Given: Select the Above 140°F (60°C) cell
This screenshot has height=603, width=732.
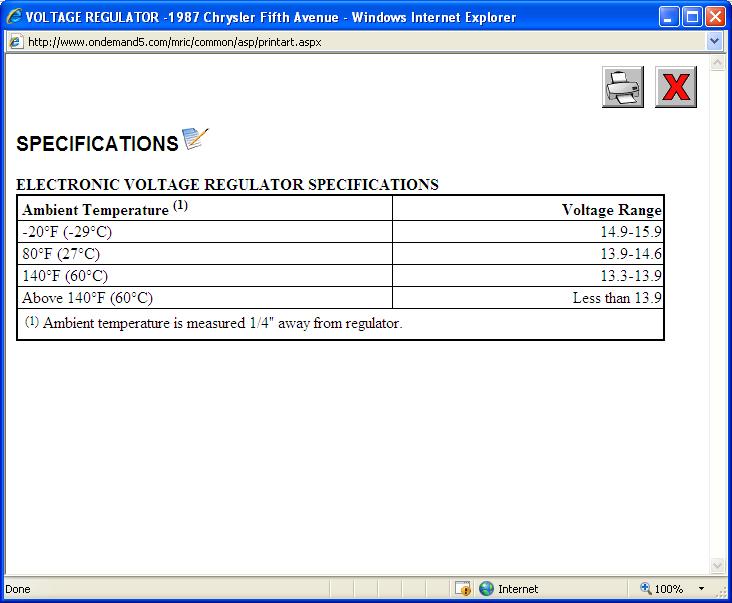Looking at the screenshot, I should [x=204, y=297].
